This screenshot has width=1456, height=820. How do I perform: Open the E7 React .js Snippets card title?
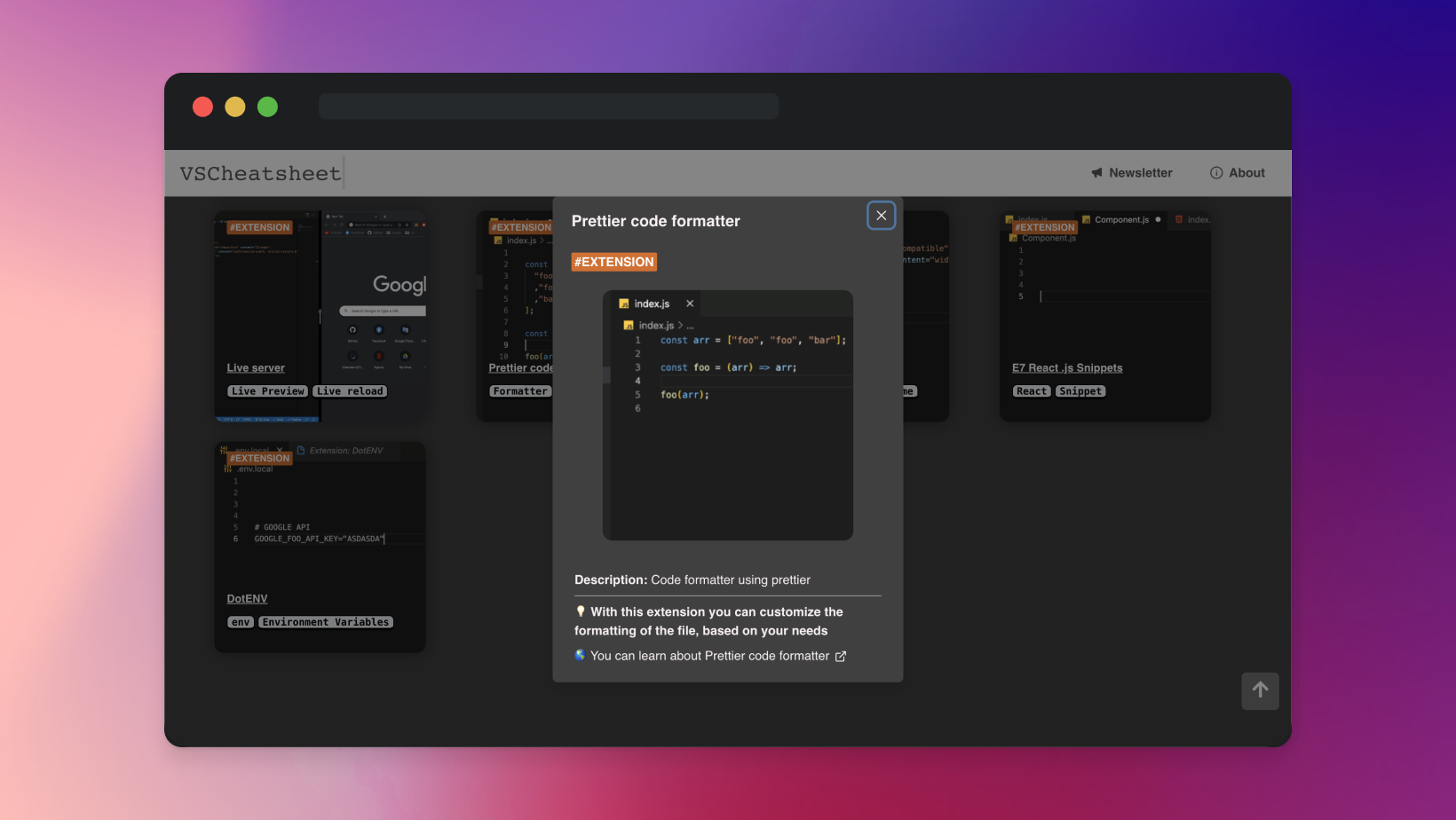pos(1067,368)
